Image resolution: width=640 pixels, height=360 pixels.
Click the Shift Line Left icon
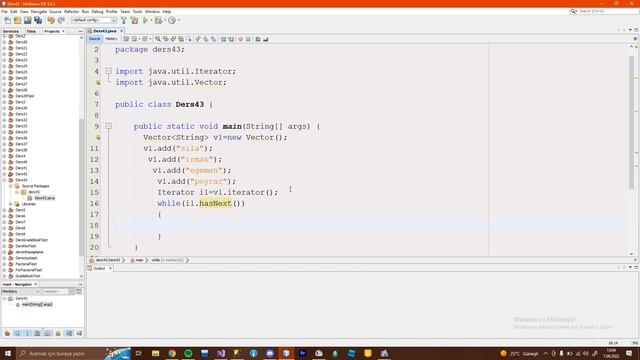click(223, 39)
